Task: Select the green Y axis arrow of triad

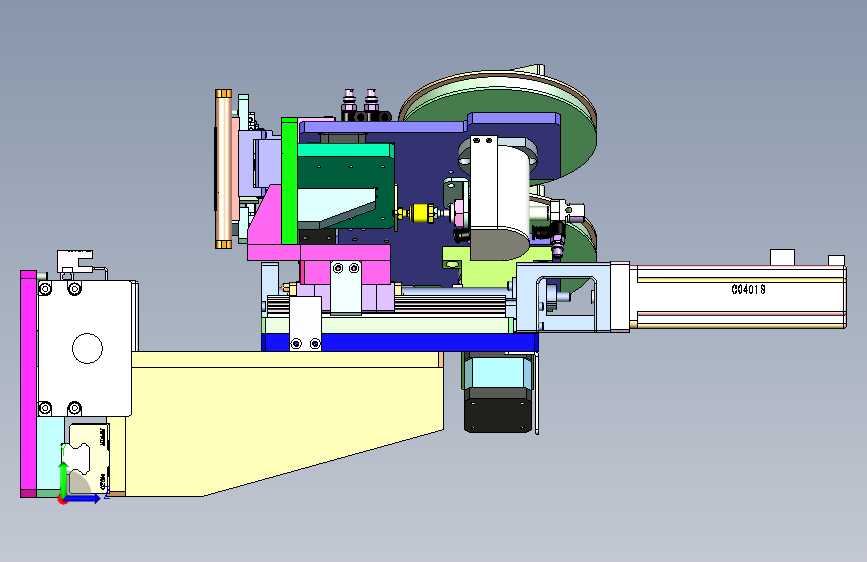Action: click(x=64, y=480)
